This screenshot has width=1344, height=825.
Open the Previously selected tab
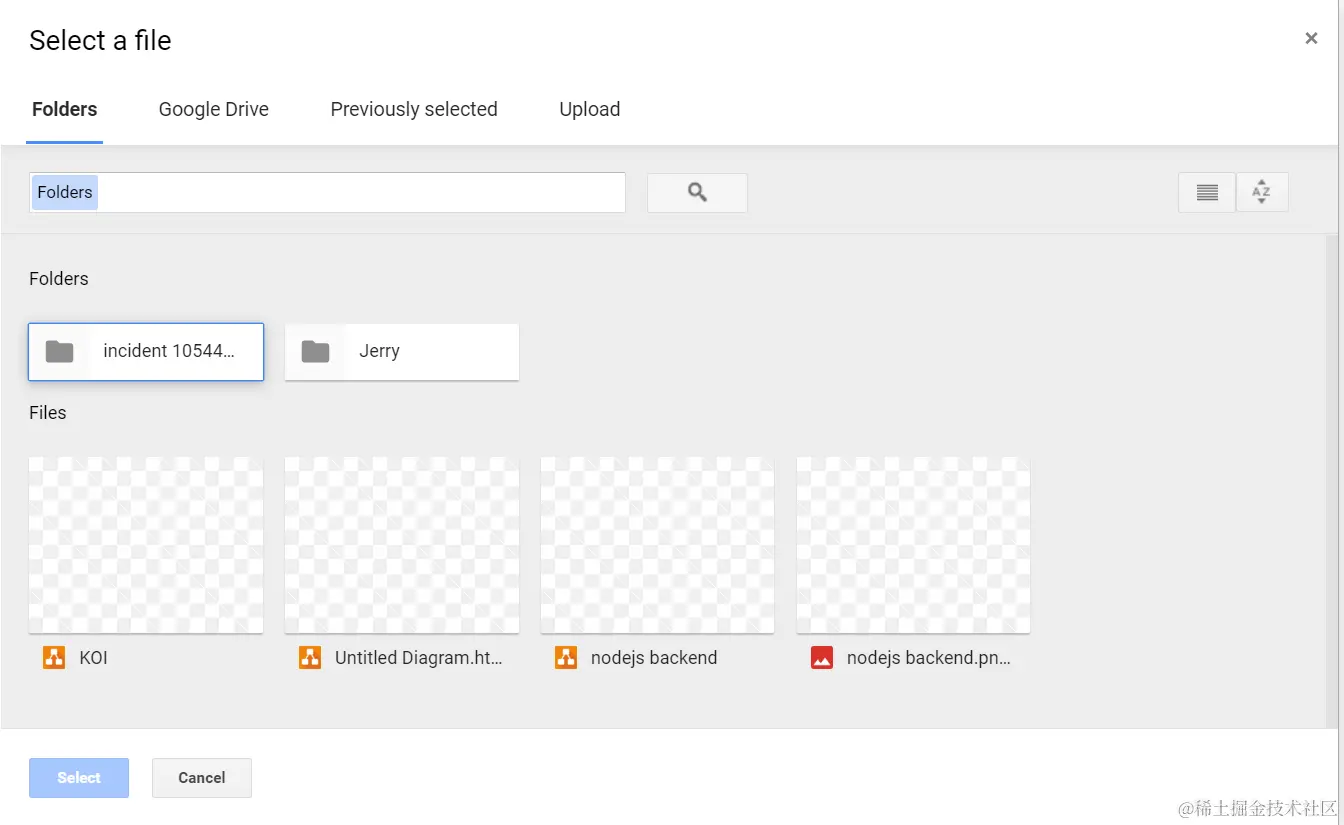pos(414,110)
